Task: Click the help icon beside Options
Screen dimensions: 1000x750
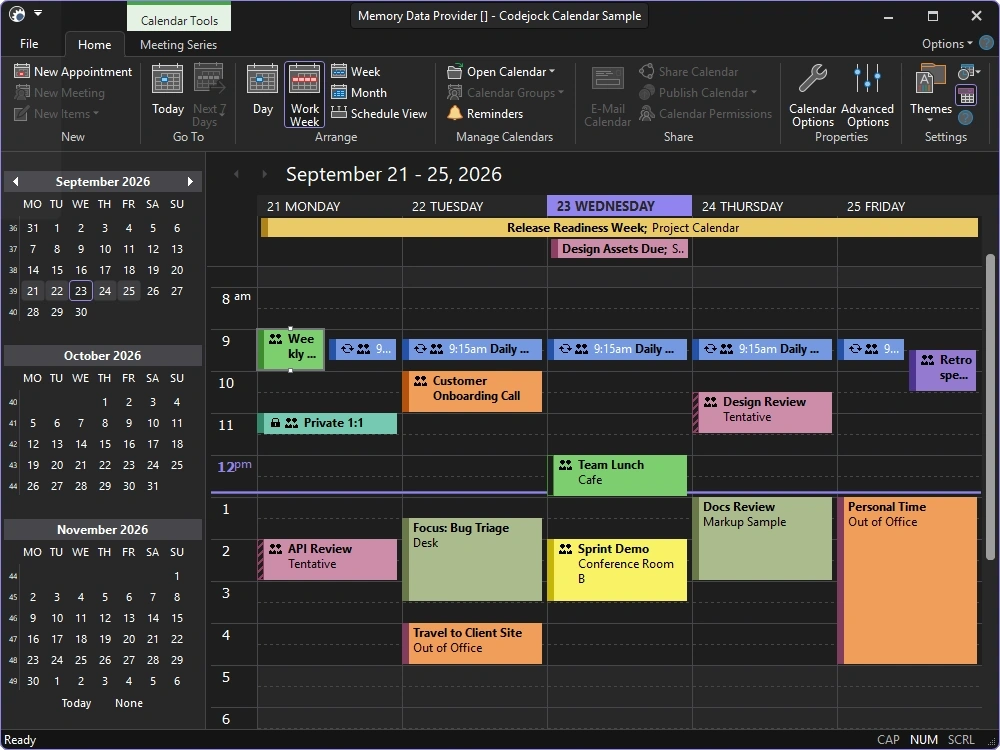Action: pyautogui.click(x=986, y=43)
